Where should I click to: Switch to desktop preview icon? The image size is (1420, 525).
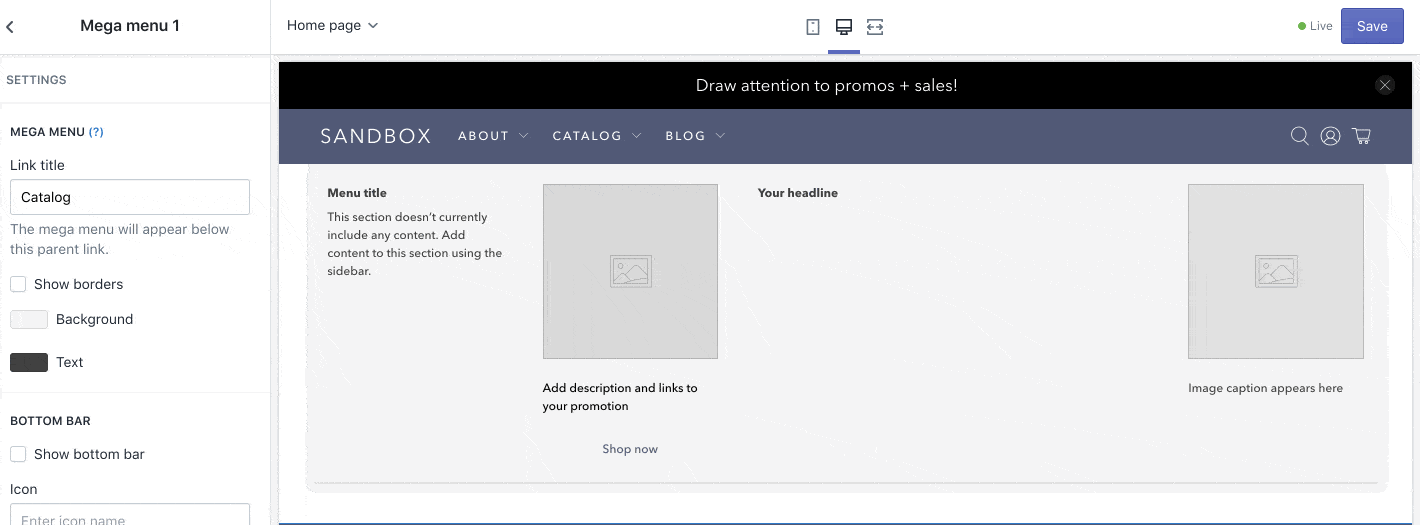pyautogui.click(x=844, y=27)
